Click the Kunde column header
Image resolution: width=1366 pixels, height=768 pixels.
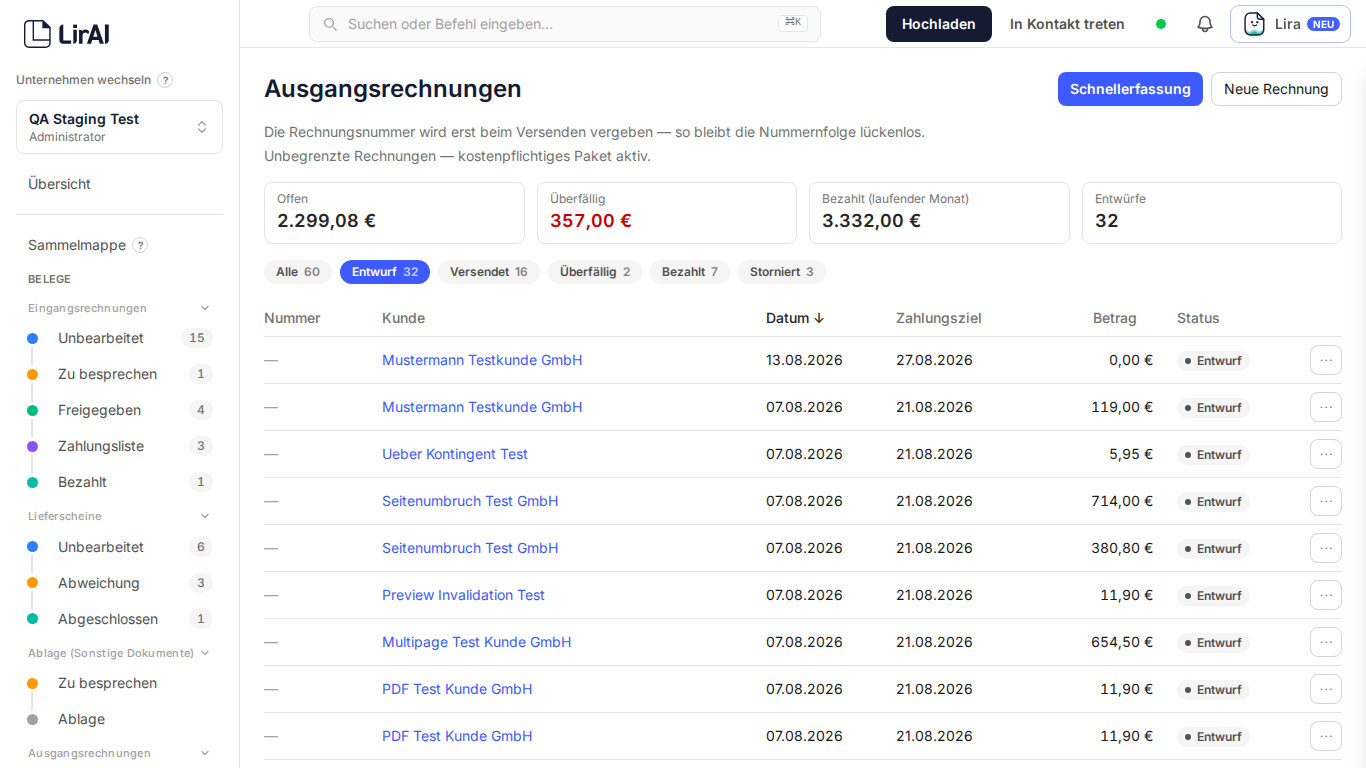pyautogui.click(x=403, y=318)
